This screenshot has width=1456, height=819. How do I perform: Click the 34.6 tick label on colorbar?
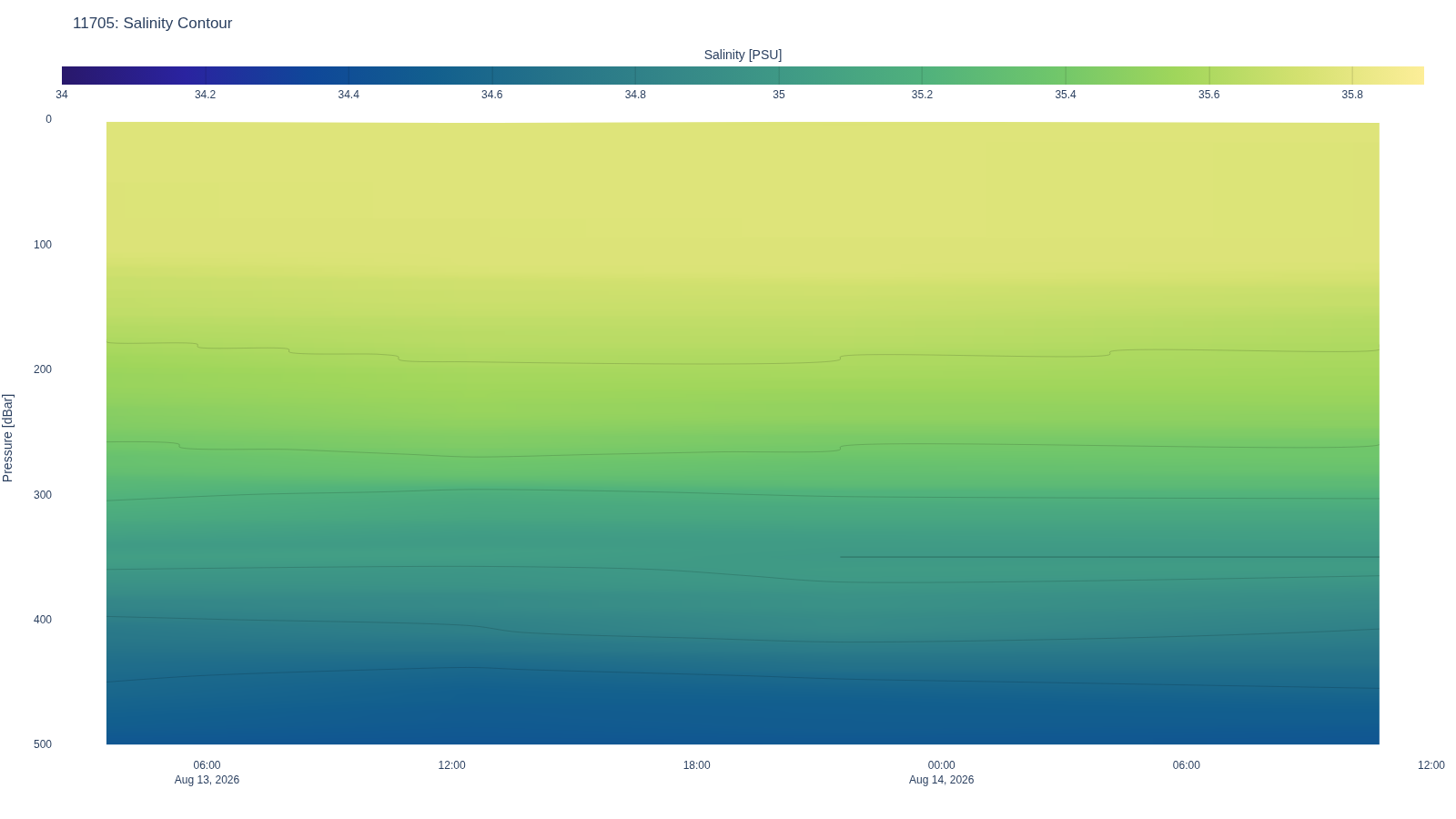tap(491, 95)
